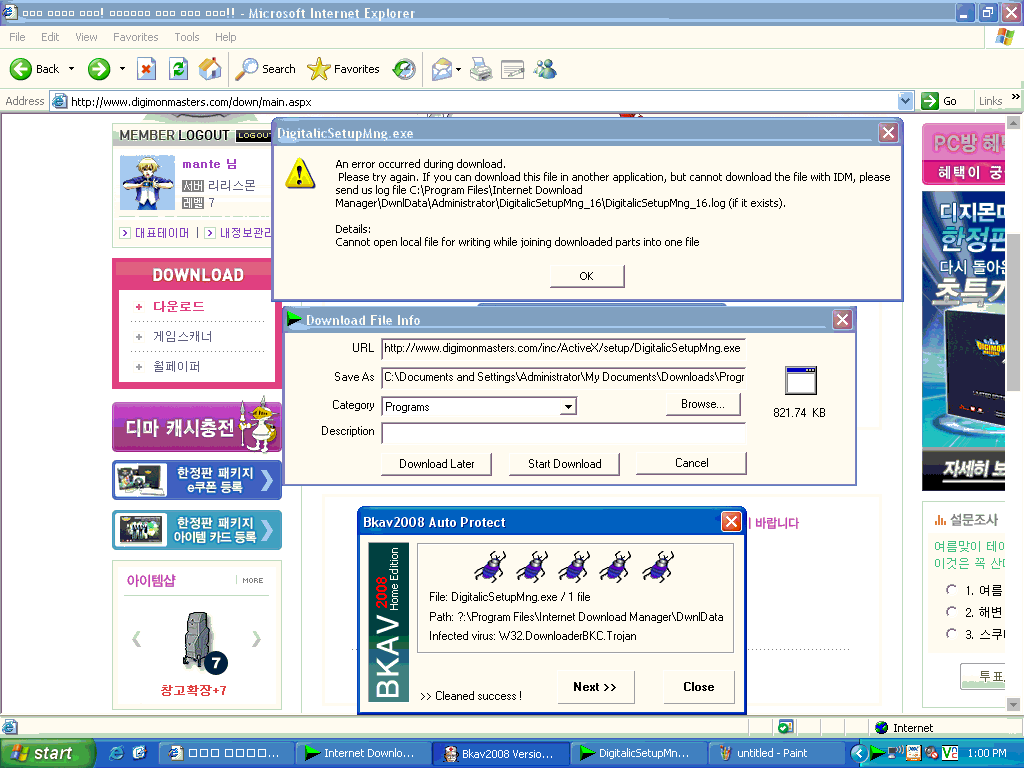This screenshot has width=1024, height=768.
Task: Select survey option 3 radio button
Action: pyautogui.click(x=951, y=633)
